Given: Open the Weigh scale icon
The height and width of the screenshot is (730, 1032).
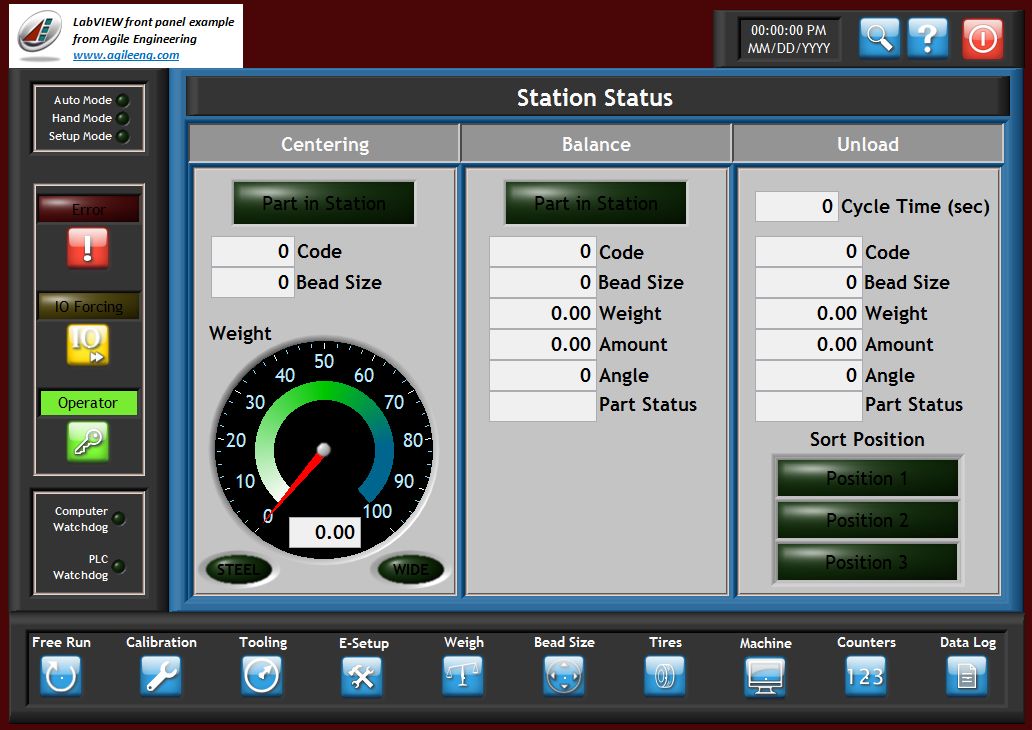Looking at the screenshot, I should click(463, 677).
